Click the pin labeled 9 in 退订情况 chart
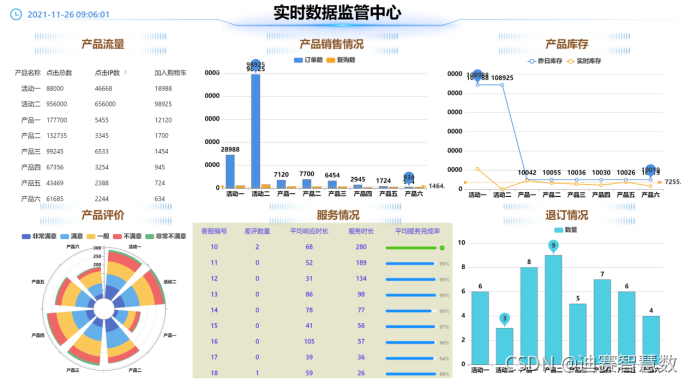Viewport: 693px width, 382px height. click(553, 246)
